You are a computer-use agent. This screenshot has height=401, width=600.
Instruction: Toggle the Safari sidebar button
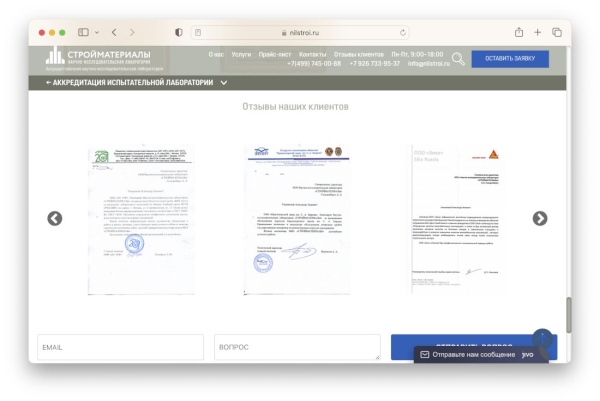point(83,33)
